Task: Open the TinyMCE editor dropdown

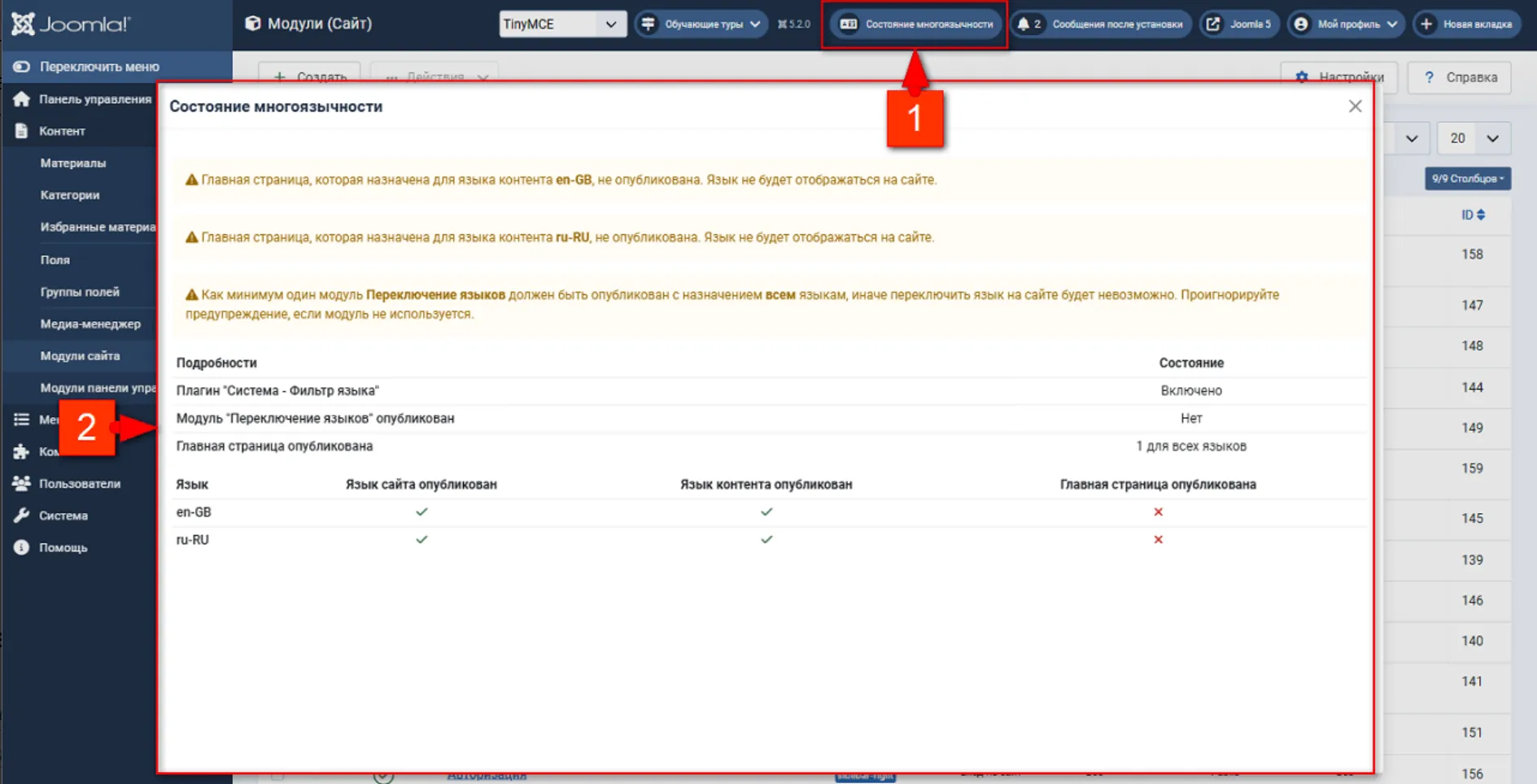Action: point(562,24)
